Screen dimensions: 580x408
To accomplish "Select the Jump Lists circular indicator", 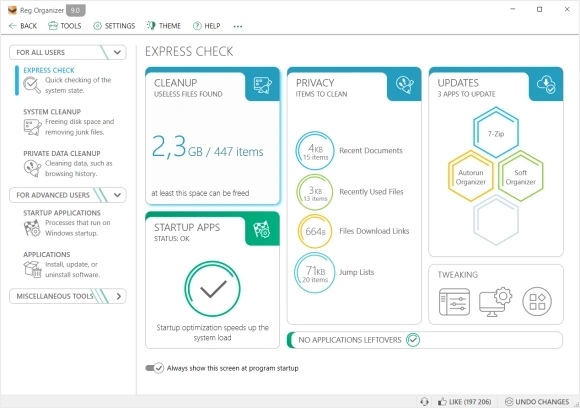I will pos(314,273).
